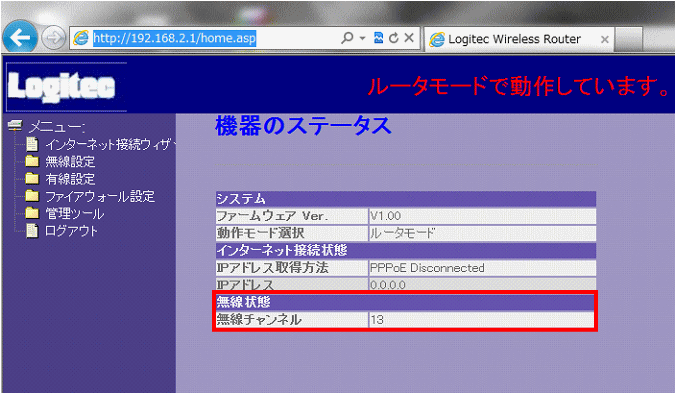Expand the address bar dropdown arrow
This screenshot has height=393, width=675.
(x=362, y=38)
